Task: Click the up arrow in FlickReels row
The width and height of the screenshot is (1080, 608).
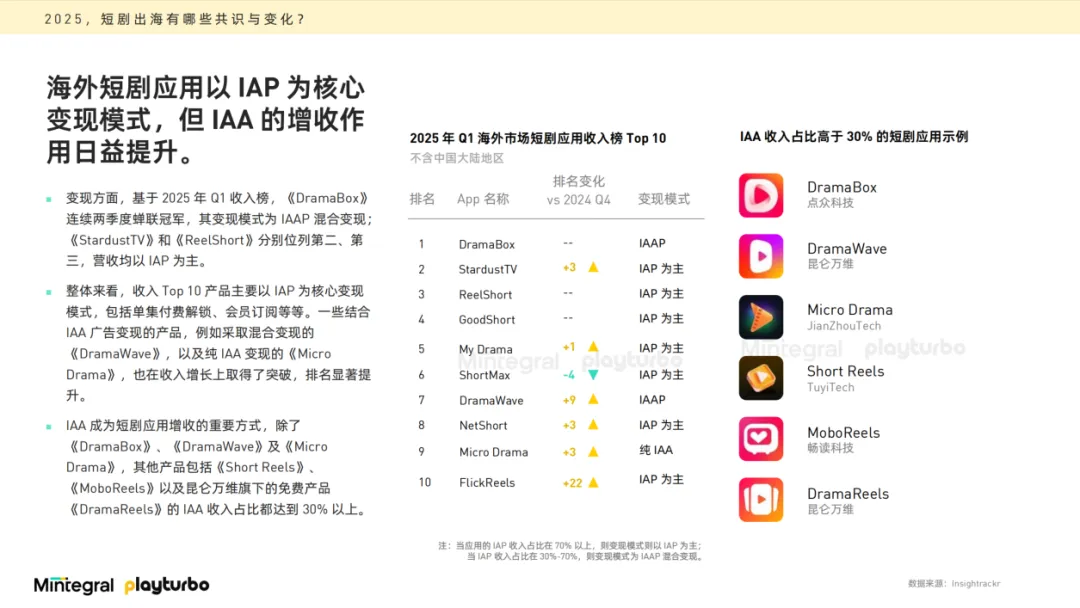Action: (593, 483)
